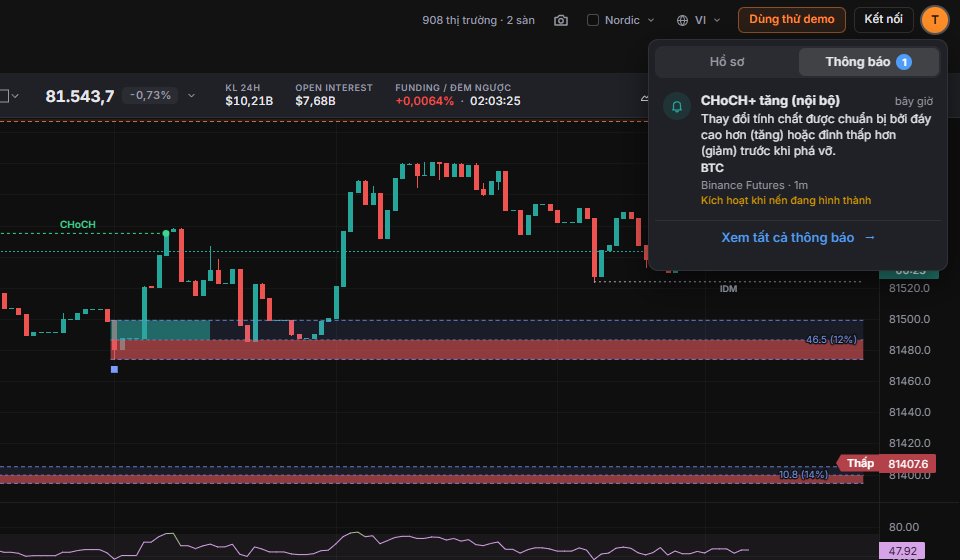Click the IDM chart label
Screen dimensions: 960x560
pos(728,289)
